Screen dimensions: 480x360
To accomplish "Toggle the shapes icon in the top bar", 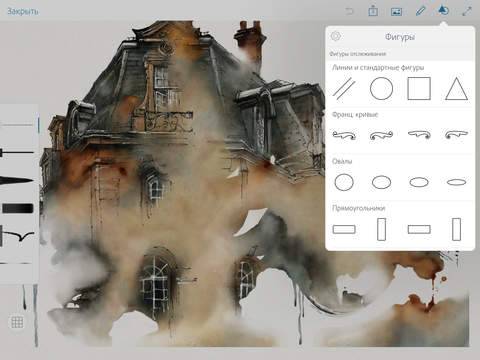I will point(443,11).
